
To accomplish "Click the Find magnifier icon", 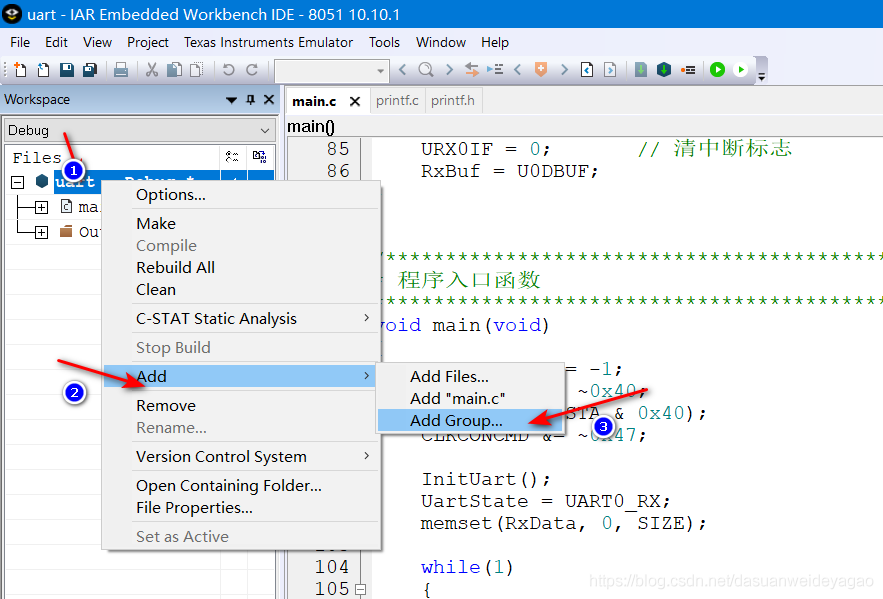I will point(426,70).
